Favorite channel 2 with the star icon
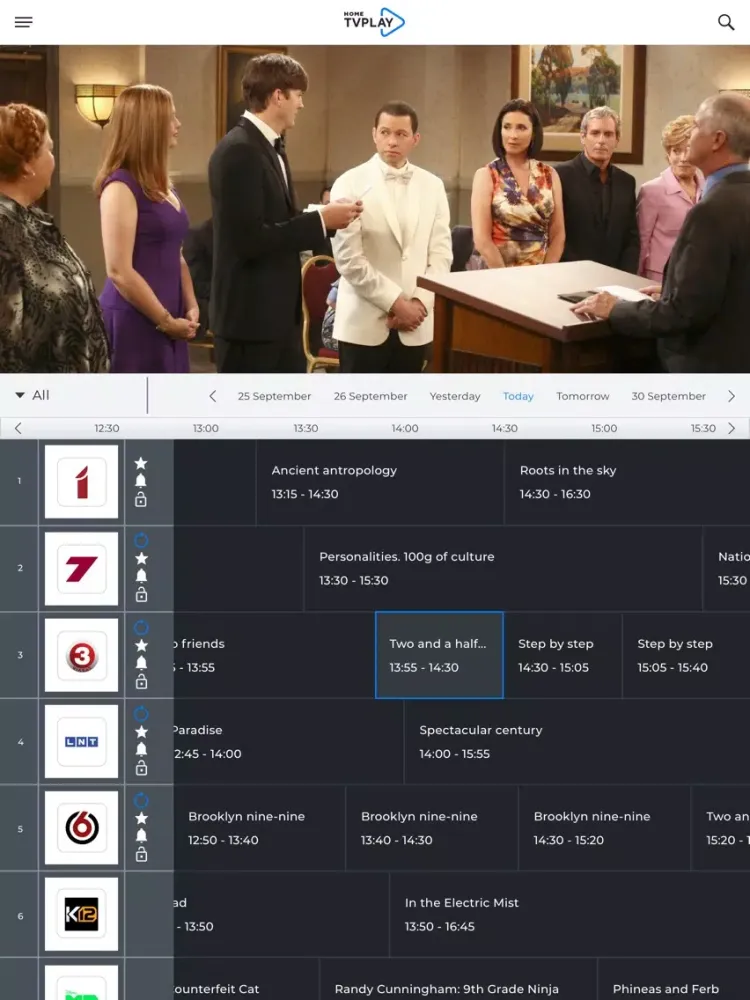 [141, 559]
